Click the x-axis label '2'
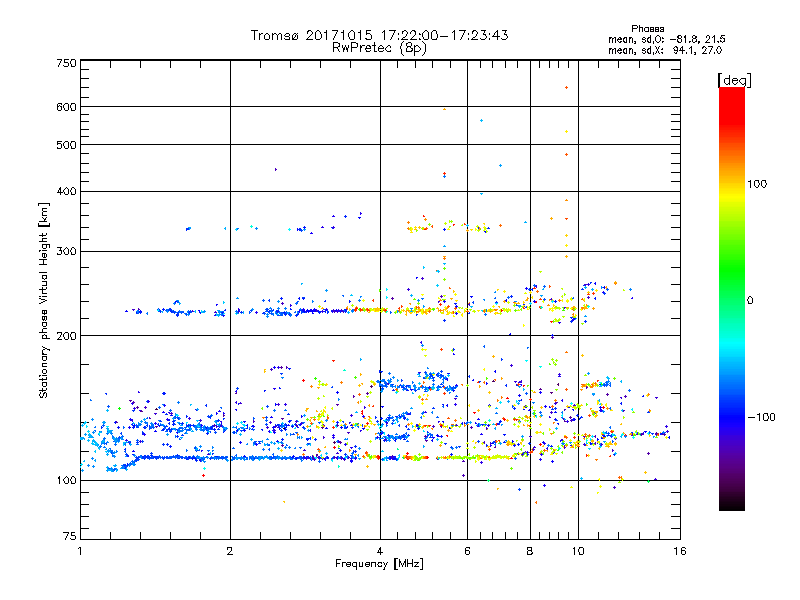 click(230, 551)
